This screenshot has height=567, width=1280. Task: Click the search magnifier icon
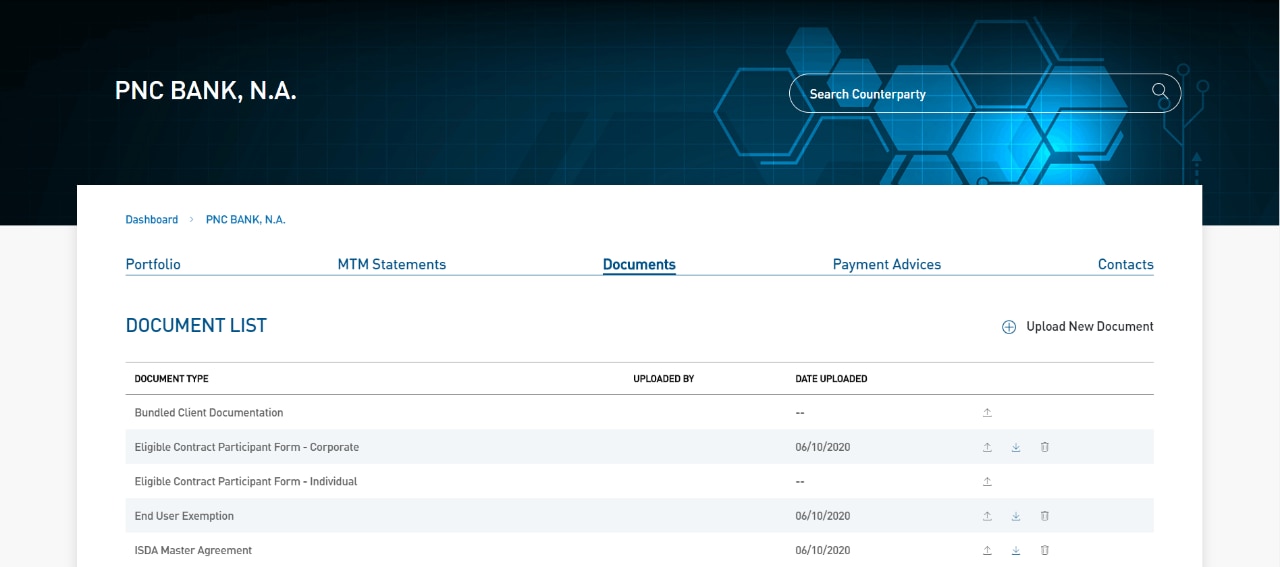point(1160,92)
